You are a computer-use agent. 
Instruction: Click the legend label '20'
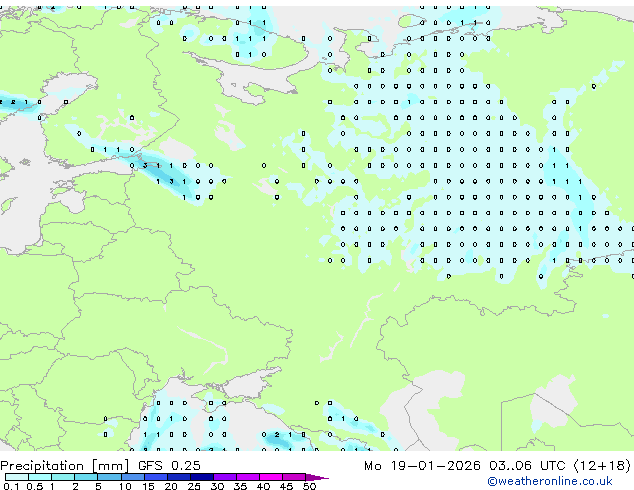[171, 486]
